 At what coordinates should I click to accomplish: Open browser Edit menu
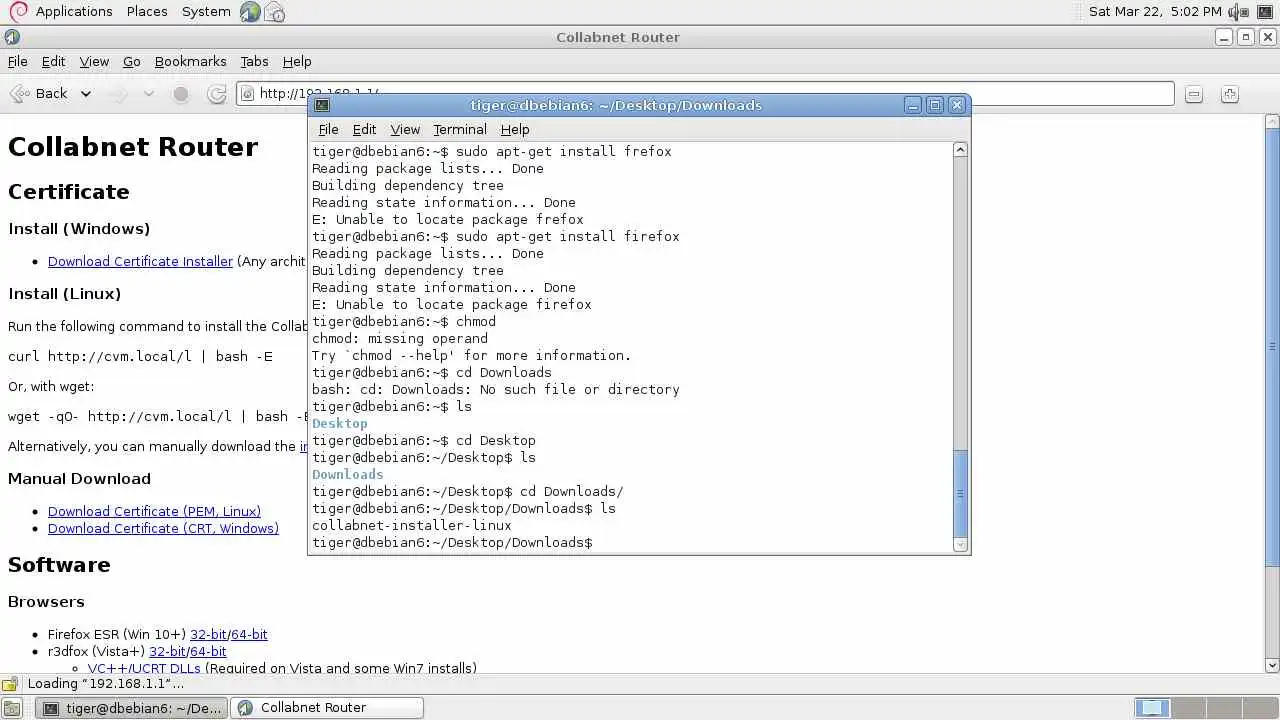(53, 61)
